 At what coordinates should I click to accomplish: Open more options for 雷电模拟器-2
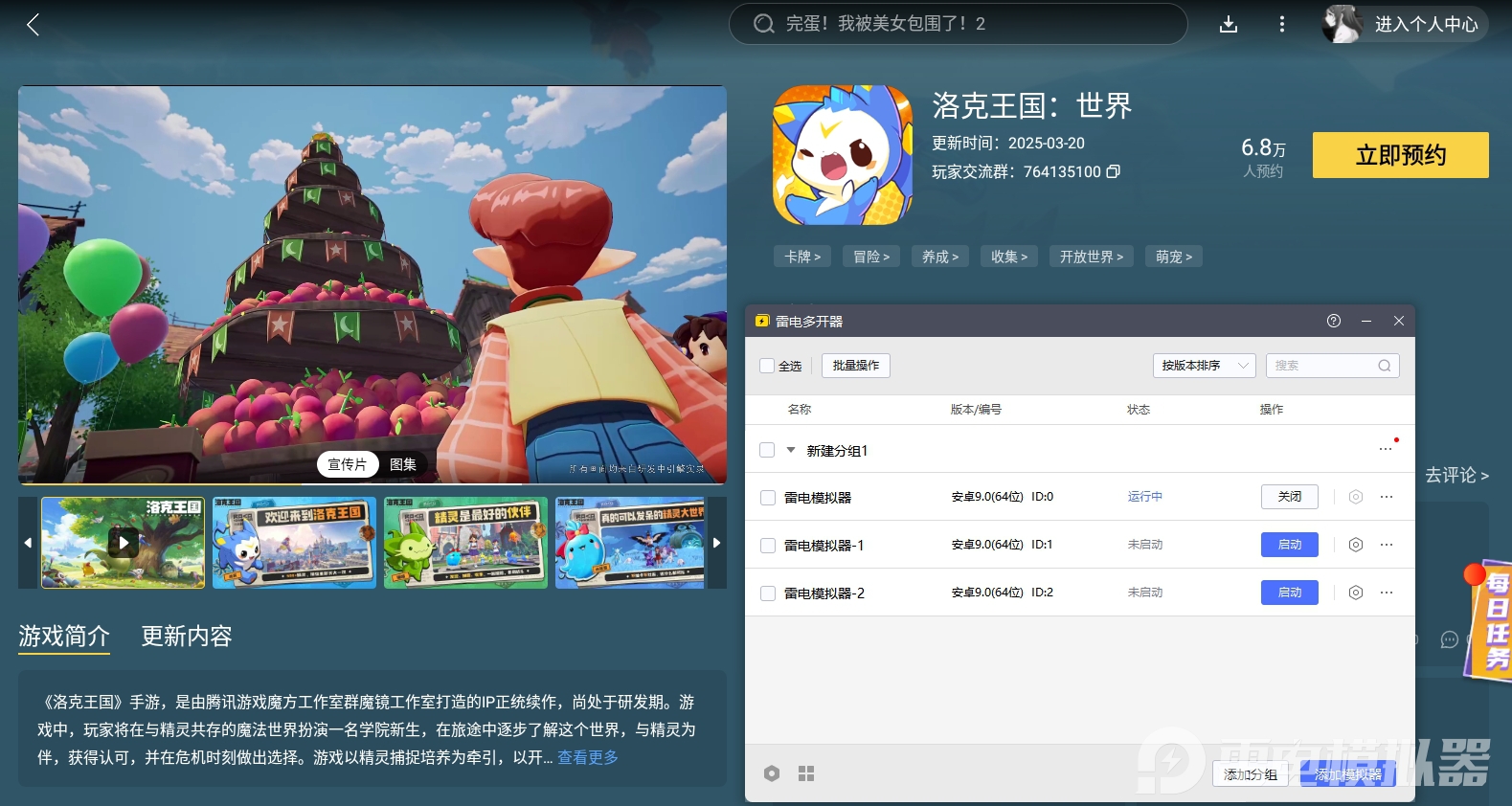(x=1387, y=593)
